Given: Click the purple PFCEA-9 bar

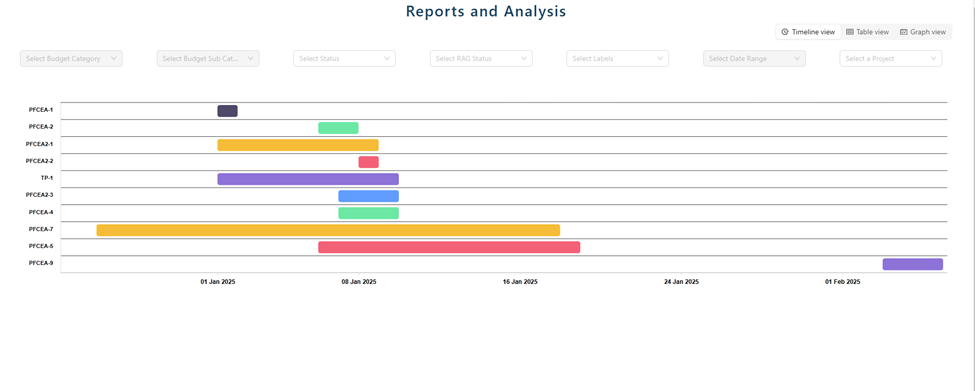Looking at the screenshot, I should tap(913, 264).
